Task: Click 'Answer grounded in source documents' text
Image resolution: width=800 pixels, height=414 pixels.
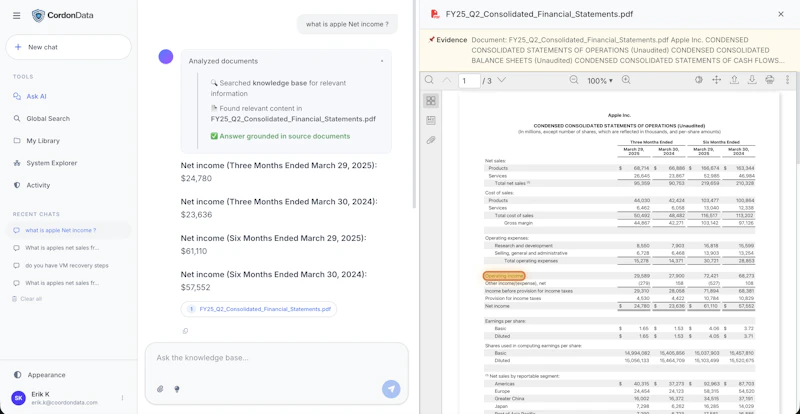Action: click(x=285, y=136)
